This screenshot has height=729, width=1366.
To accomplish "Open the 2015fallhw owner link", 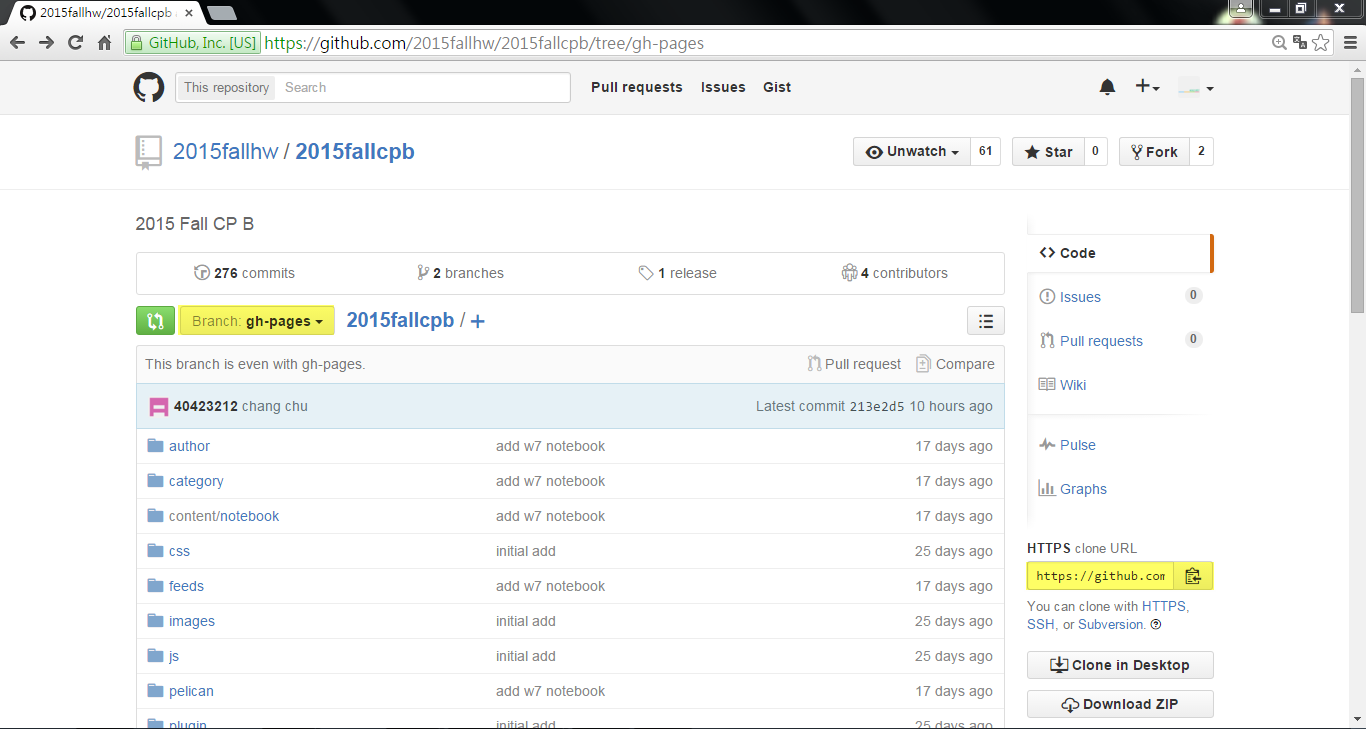I will [225, 152].
